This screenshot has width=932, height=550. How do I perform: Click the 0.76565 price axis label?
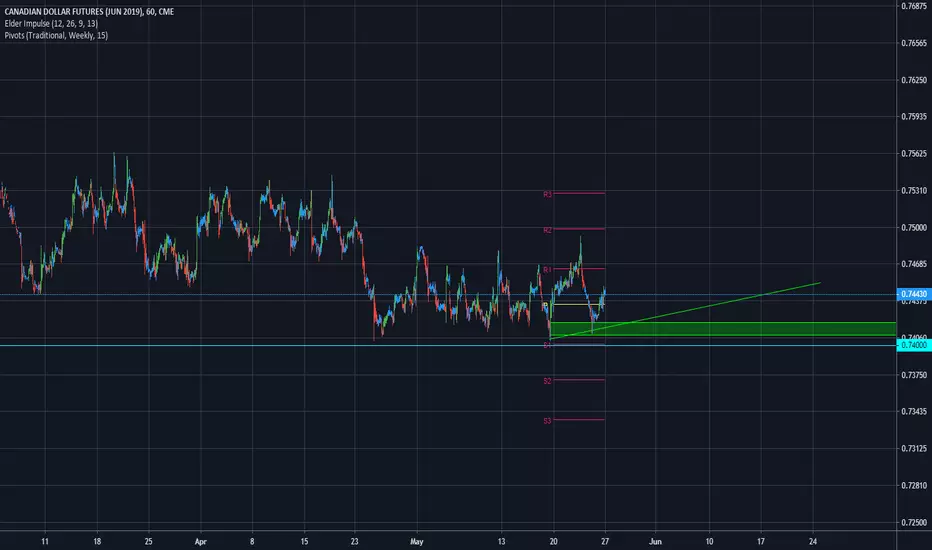(914, 43)
